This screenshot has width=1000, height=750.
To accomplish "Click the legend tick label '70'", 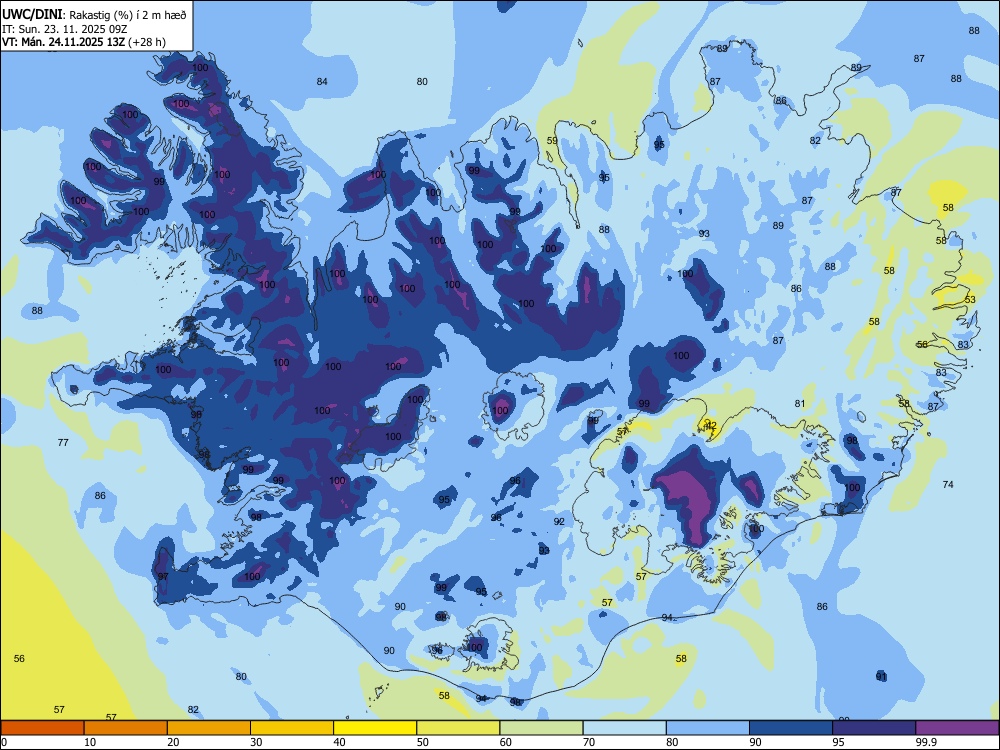I will click(x=589, y=742).
